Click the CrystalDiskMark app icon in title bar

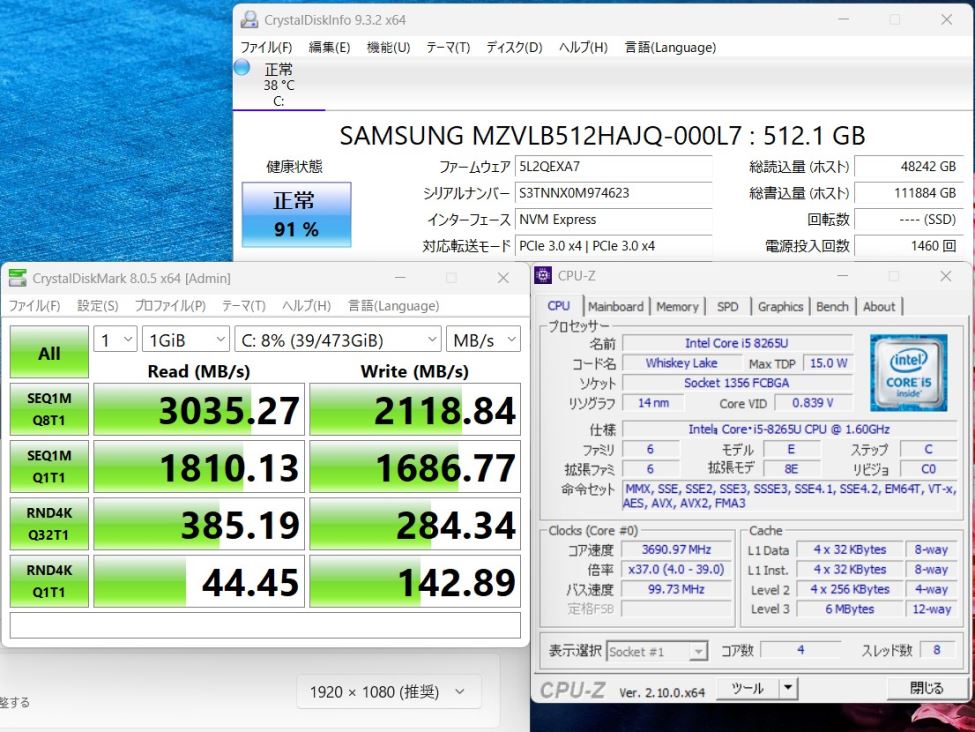[17, 278]
